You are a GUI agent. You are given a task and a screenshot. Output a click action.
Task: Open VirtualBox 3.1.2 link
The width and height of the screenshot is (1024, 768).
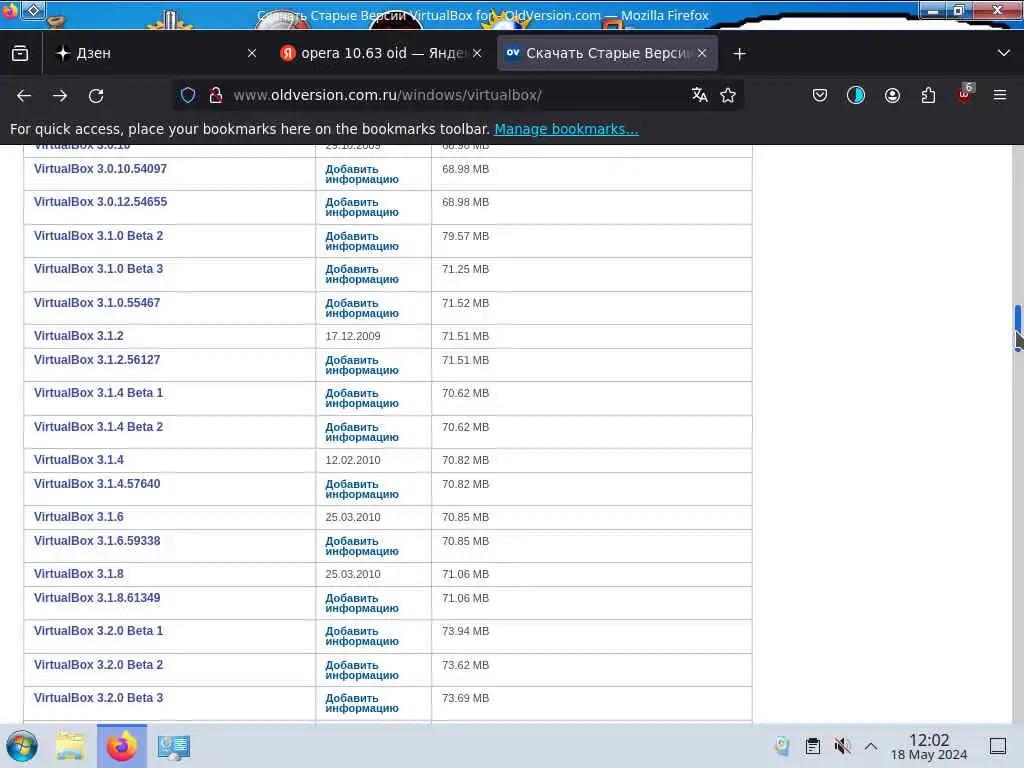click(78, 336)
